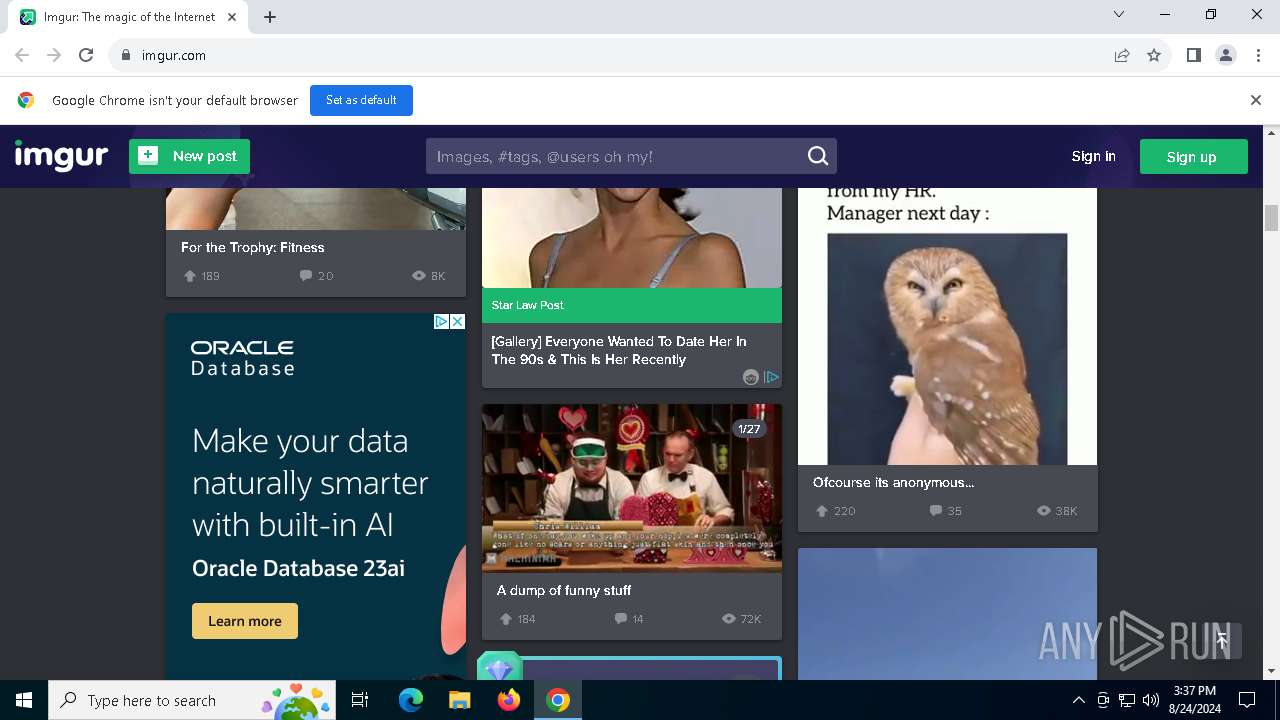Click the Oracle Database 23ai text
The width and height of the screenshot is (1280, 720).
click(298, 568)
